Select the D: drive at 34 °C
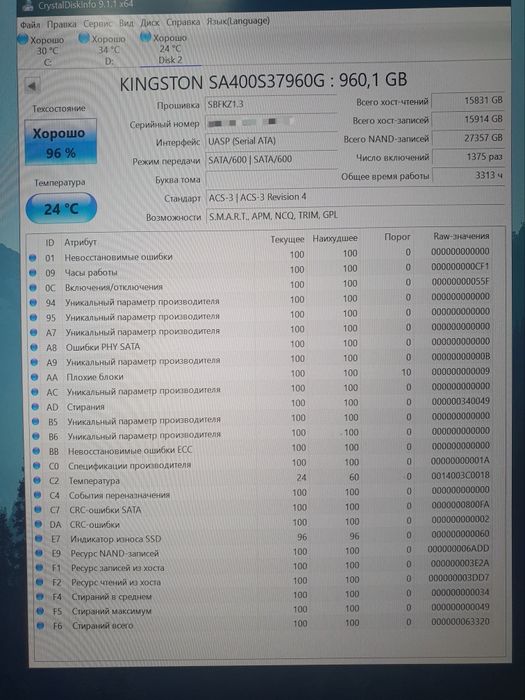 point(103,50)
